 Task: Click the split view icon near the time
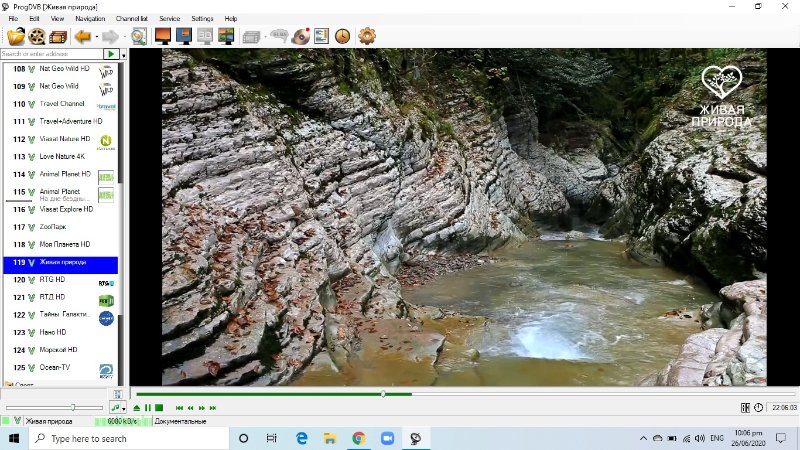click(745, 408)
